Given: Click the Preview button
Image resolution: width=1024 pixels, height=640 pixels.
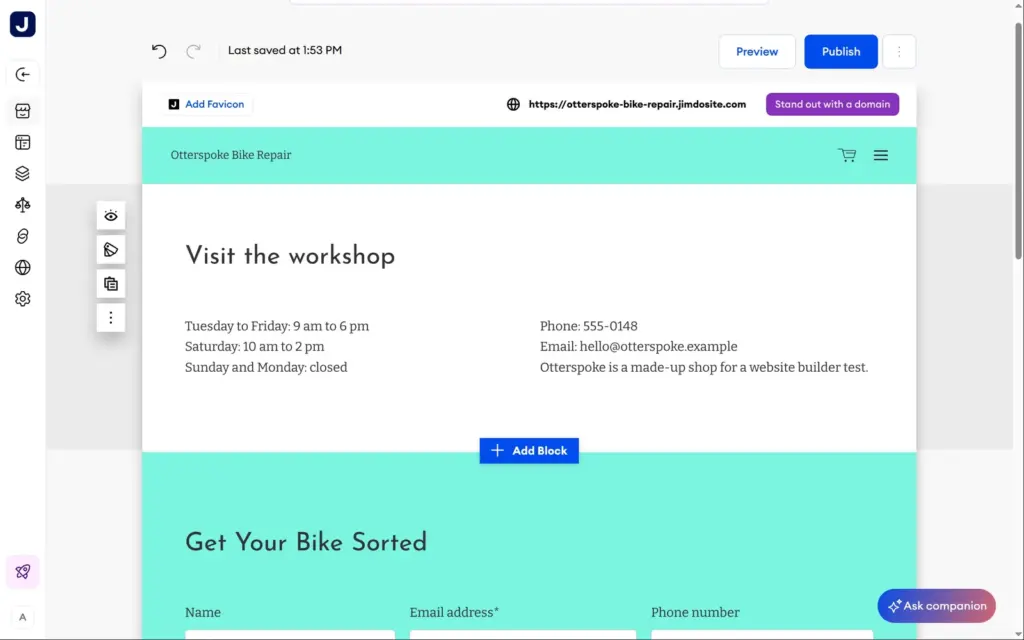Looking at the screenshot, I should 757,52.
